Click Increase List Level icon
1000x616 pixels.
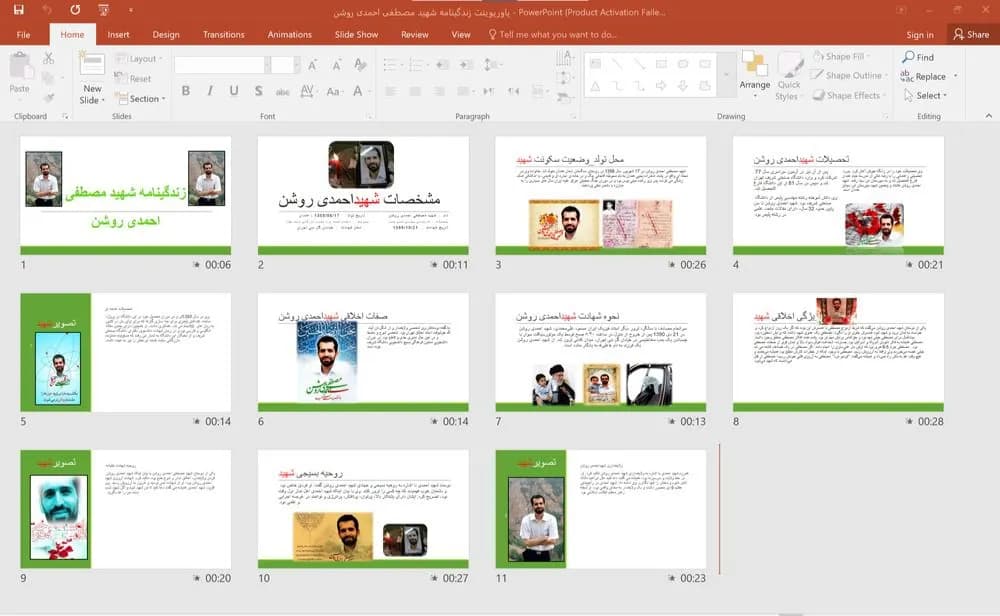click(466, 64)
